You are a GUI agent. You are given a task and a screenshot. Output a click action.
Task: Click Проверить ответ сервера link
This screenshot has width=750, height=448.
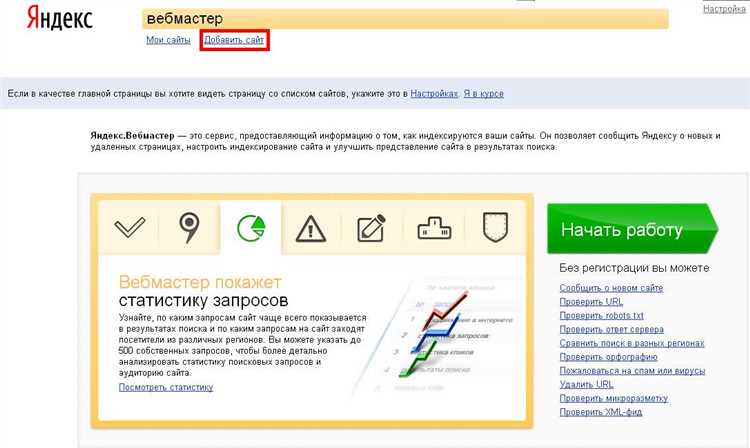[x=612, y=329]
